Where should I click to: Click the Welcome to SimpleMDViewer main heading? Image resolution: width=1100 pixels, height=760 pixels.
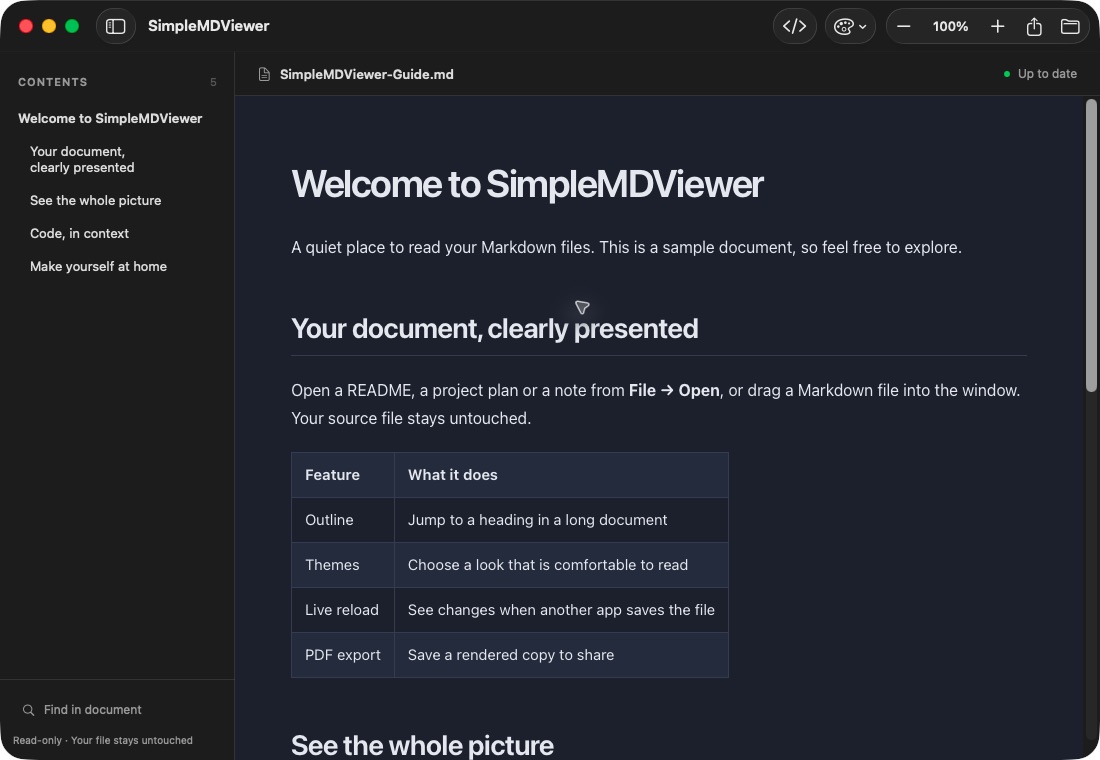(x=527, y=184)
